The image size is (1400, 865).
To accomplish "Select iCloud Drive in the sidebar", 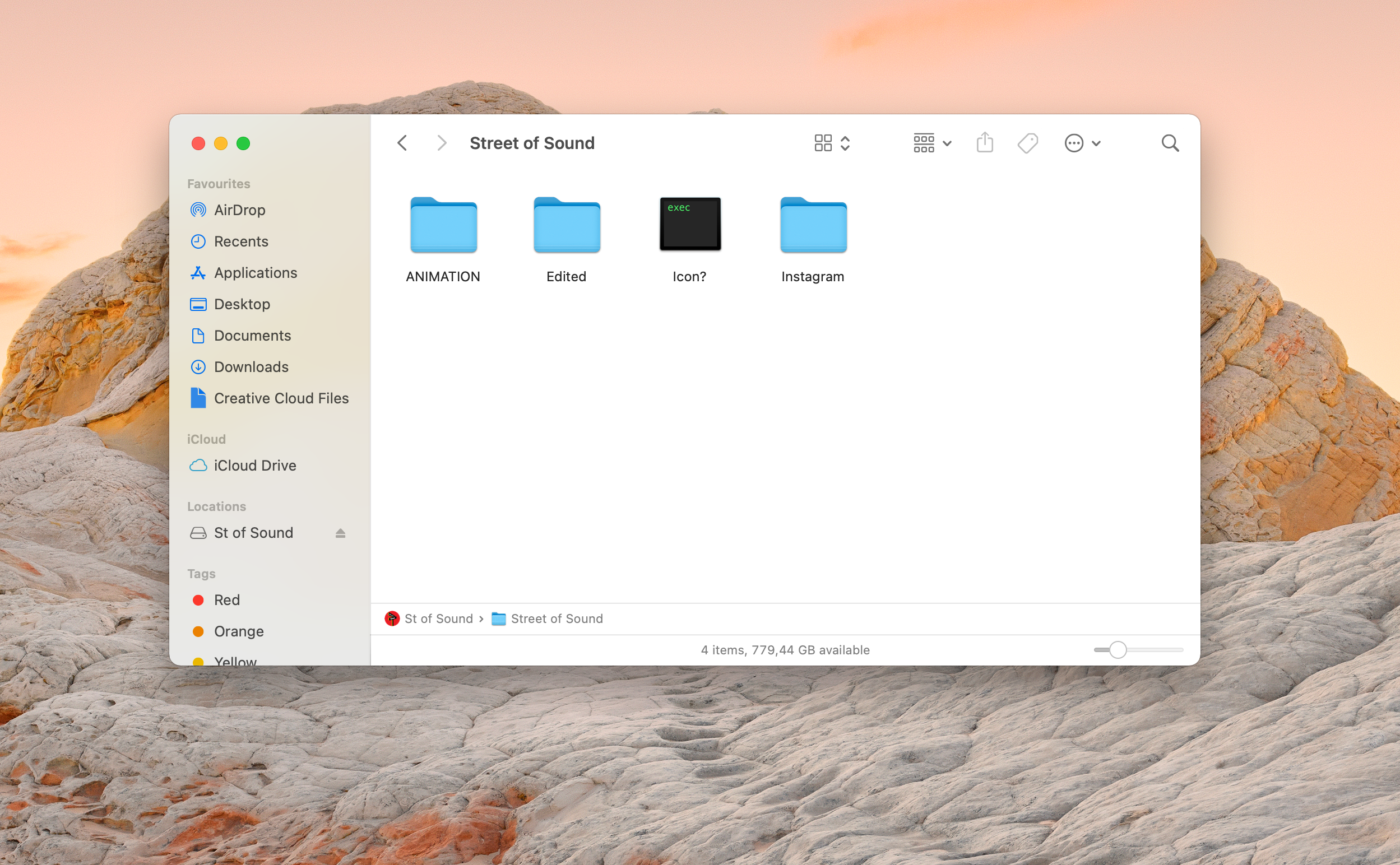I will pyautogui.click(x=254, y=465).
